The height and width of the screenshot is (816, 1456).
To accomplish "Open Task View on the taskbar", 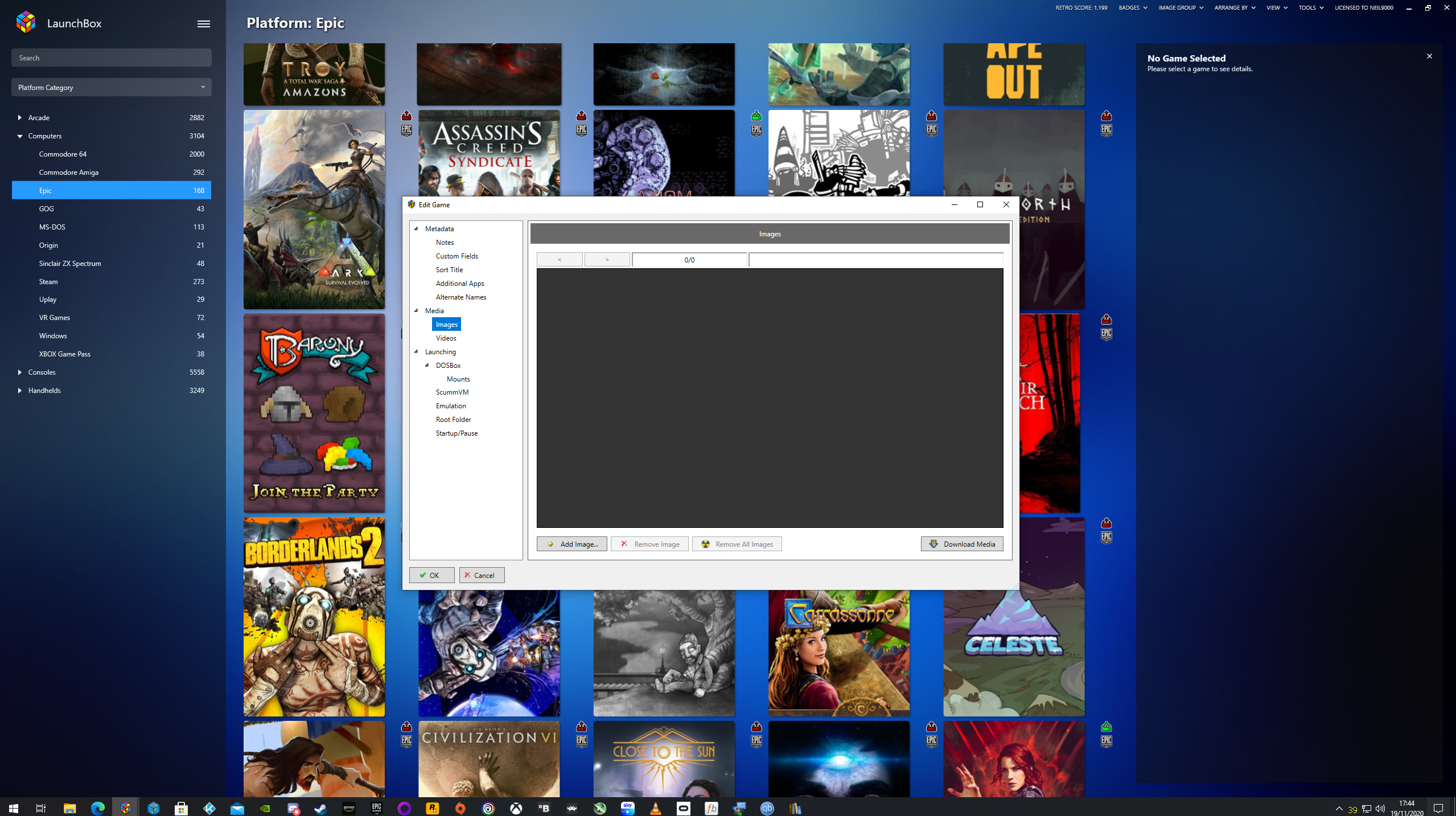I will coord(41,808).
